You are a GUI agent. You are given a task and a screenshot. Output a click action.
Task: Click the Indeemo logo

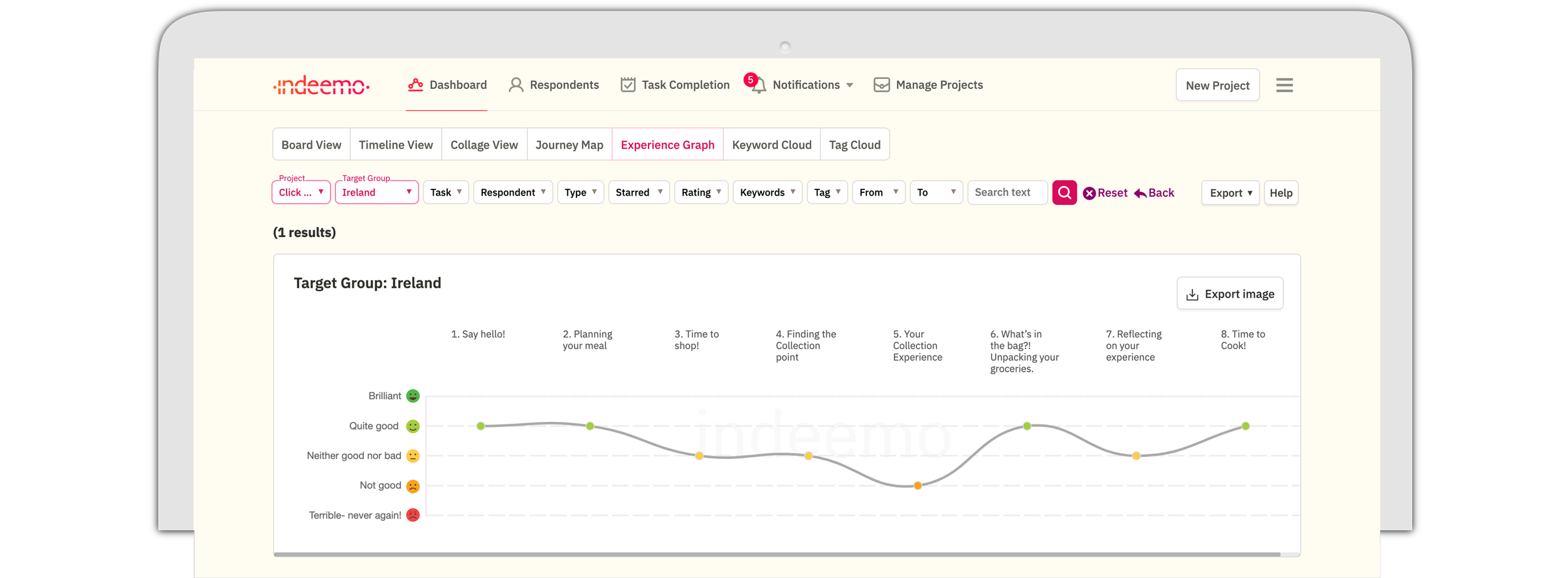(x=321, y=85)
